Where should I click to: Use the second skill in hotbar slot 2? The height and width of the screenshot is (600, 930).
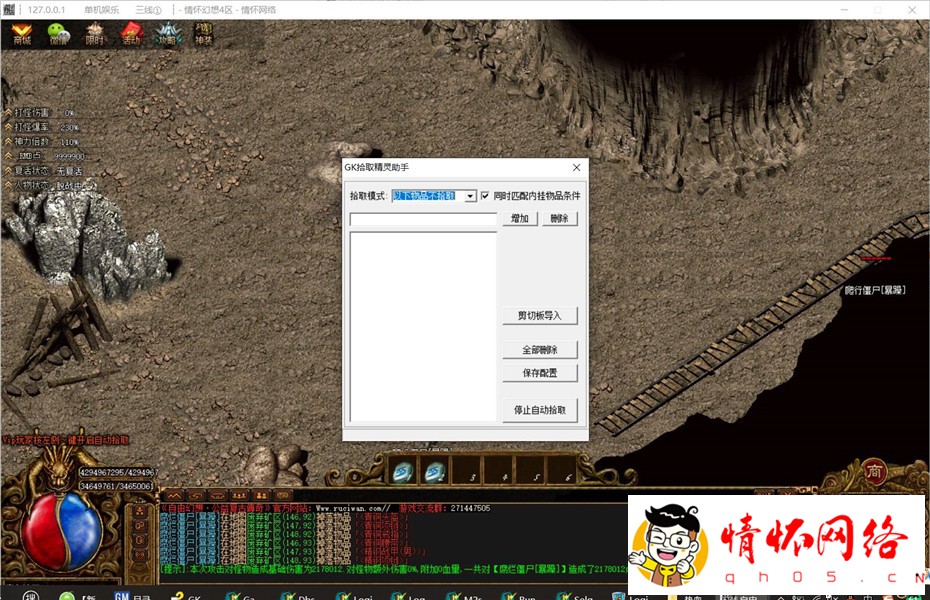coord(434,471)
